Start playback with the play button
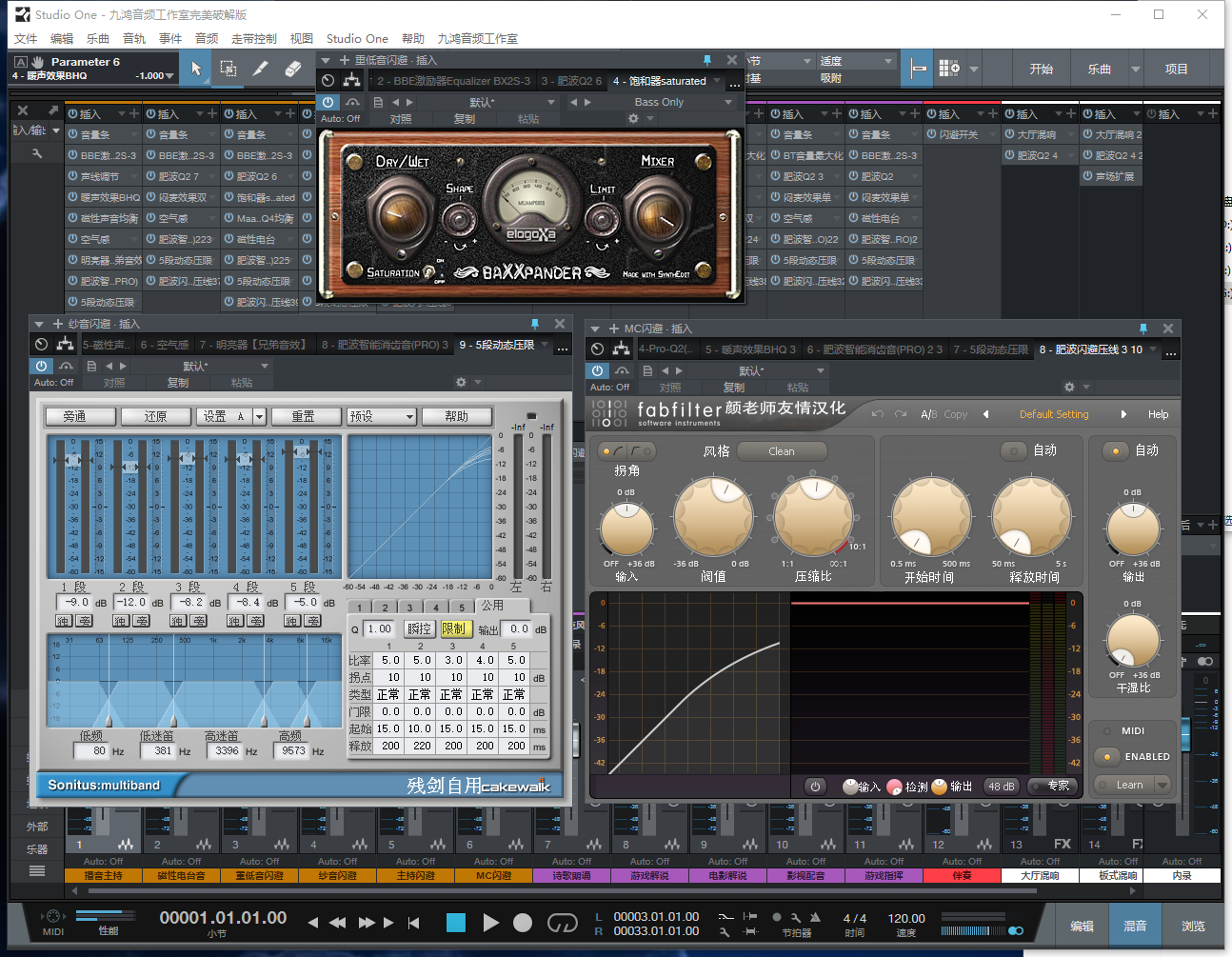The width and height of the screenshot is (1232, 957). [x=490, y=922]
